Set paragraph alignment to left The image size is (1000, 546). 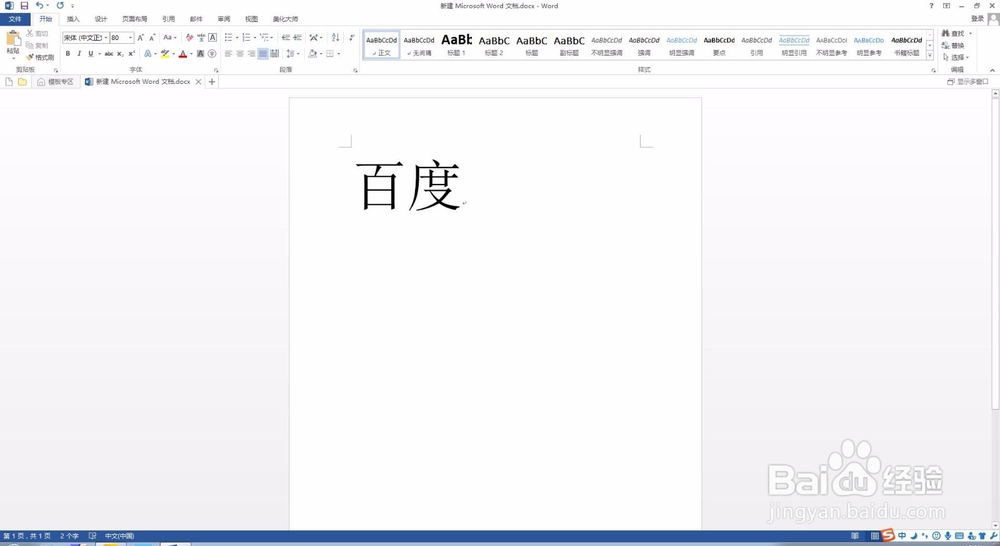coord(228,54)
